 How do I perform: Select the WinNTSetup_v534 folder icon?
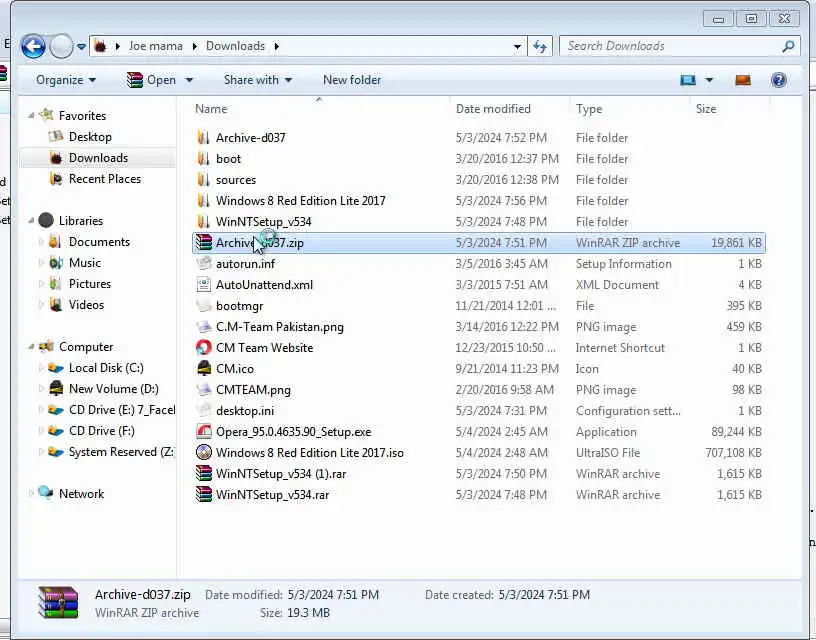coord(203,222)
